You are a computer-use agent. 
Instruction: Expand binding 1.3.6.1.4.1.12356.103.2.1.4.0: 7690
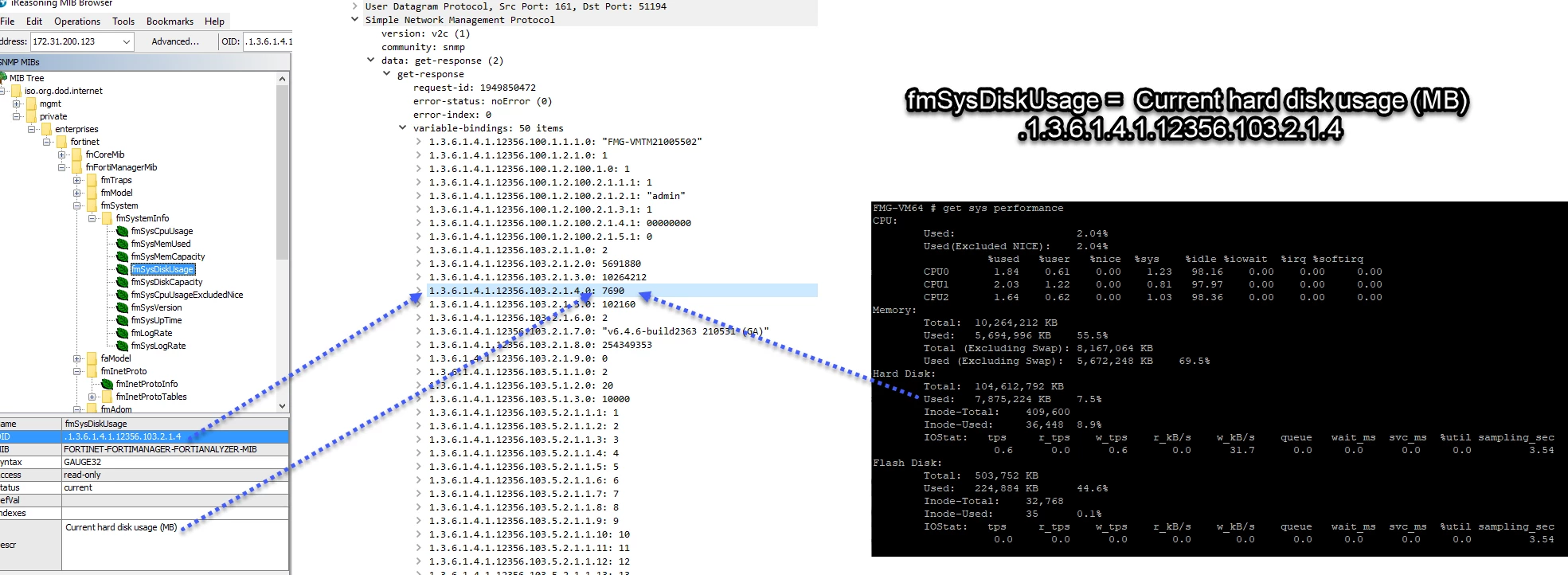coord(419,291)
